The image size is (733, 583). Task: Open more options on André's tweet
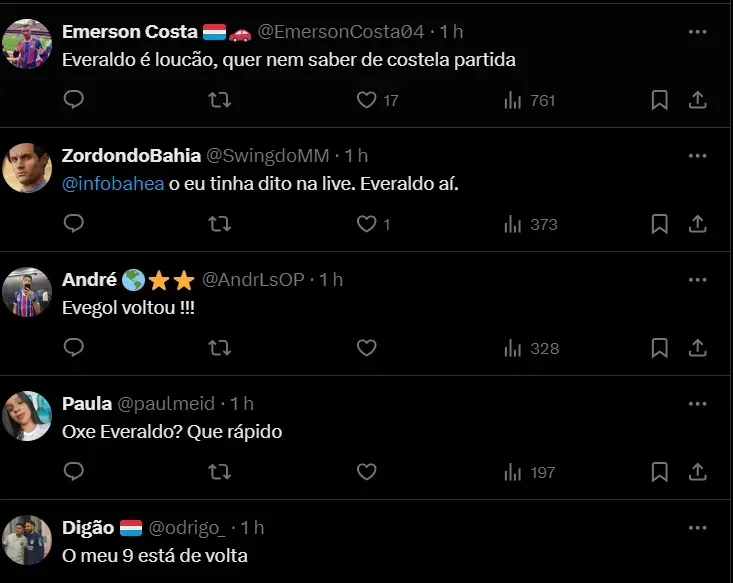pyautogui.click(x=698, y=280)
